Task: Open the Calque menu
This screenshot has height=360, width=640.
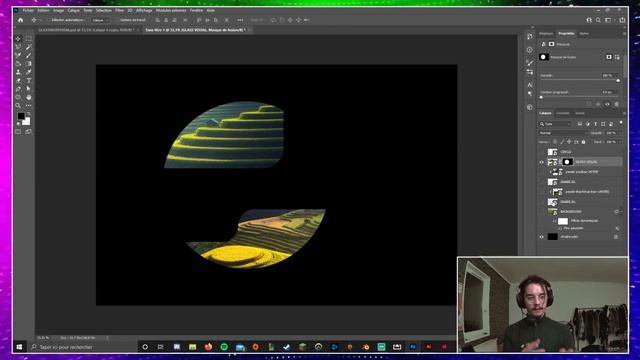Action: pyautogui.click(x=73, y=10)
